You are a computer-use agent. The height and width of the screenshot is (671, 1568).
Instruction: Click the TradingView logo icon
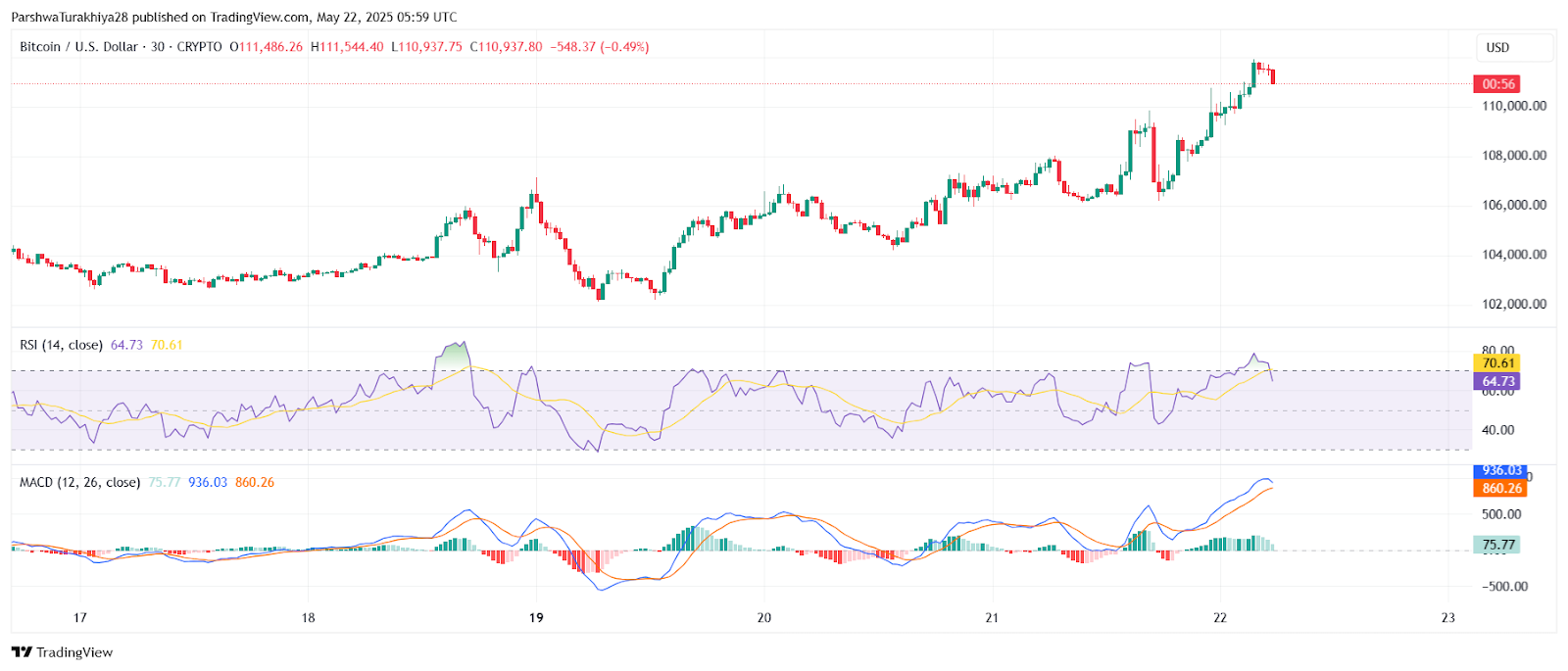(22, 652)
